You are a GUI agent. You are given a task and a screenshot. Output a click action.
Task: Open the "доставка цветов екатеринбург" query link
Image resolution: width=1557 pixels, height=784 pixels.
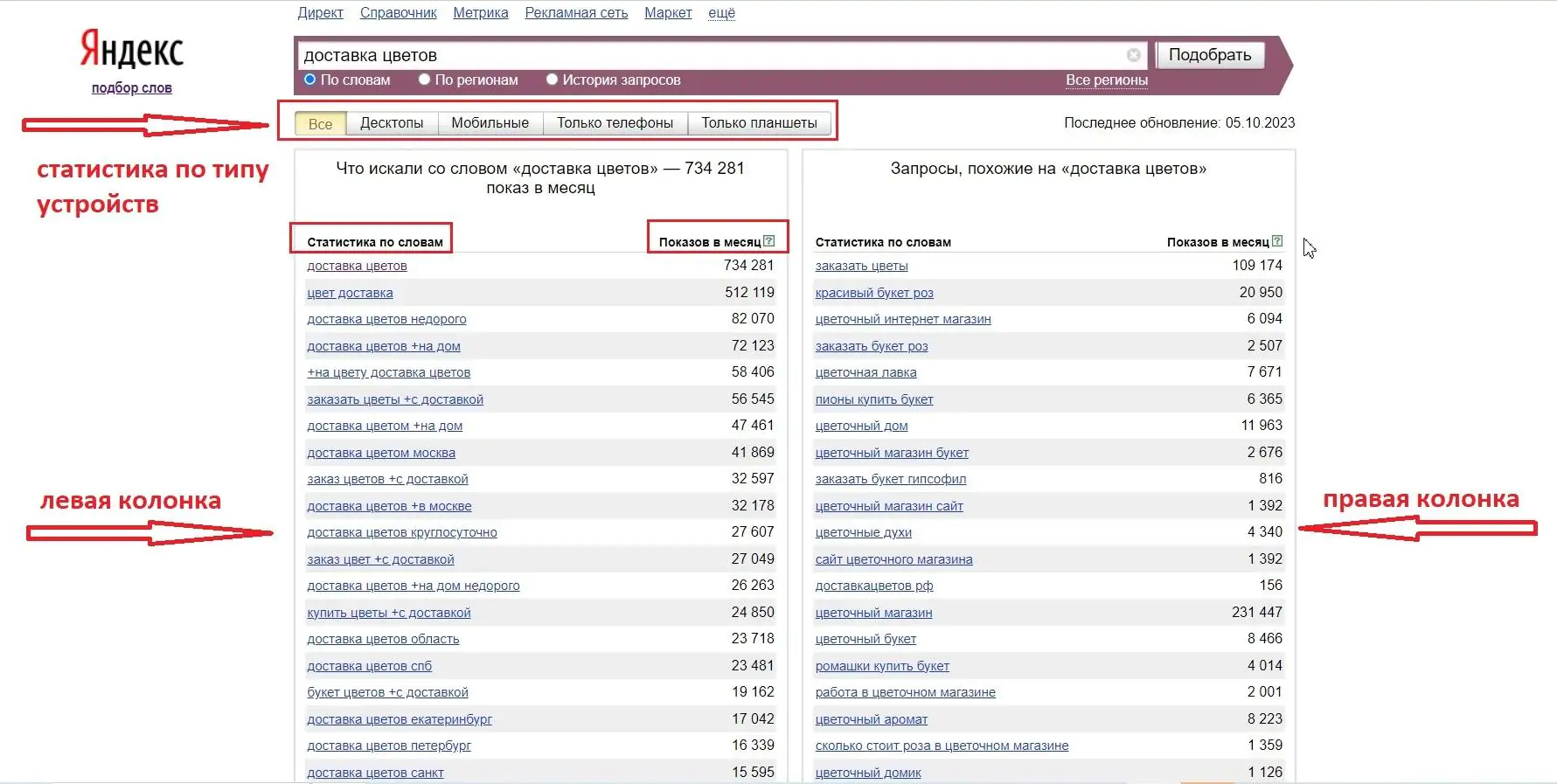(400, 719)
